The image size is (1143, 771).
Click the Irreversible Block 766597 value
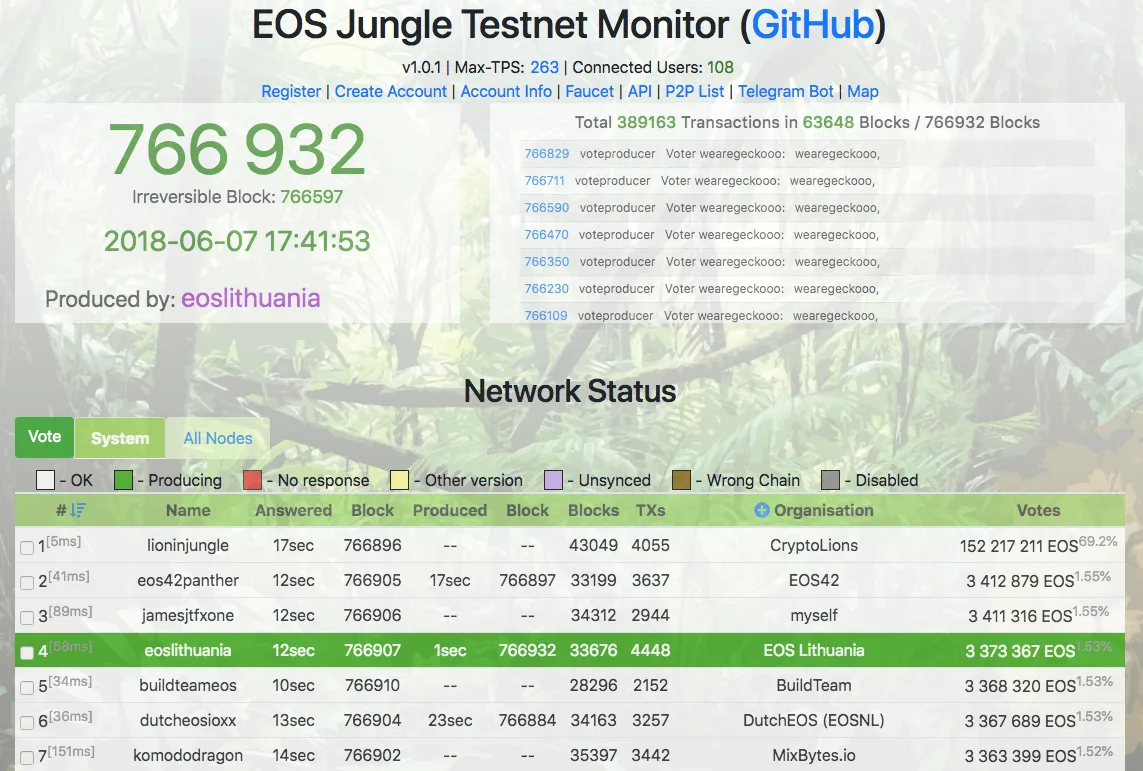click(x=311, y=197)
